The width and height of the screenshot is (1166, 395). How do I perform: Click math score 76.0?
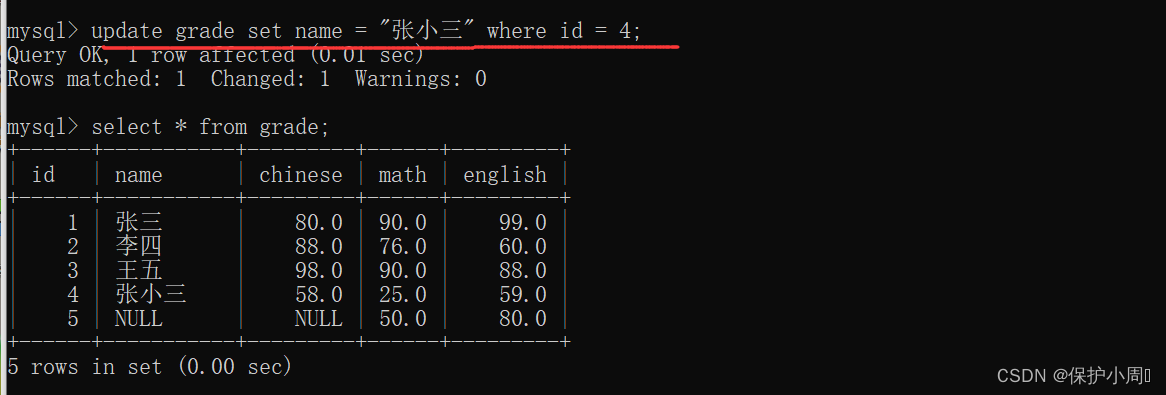(x=402, y=246)
